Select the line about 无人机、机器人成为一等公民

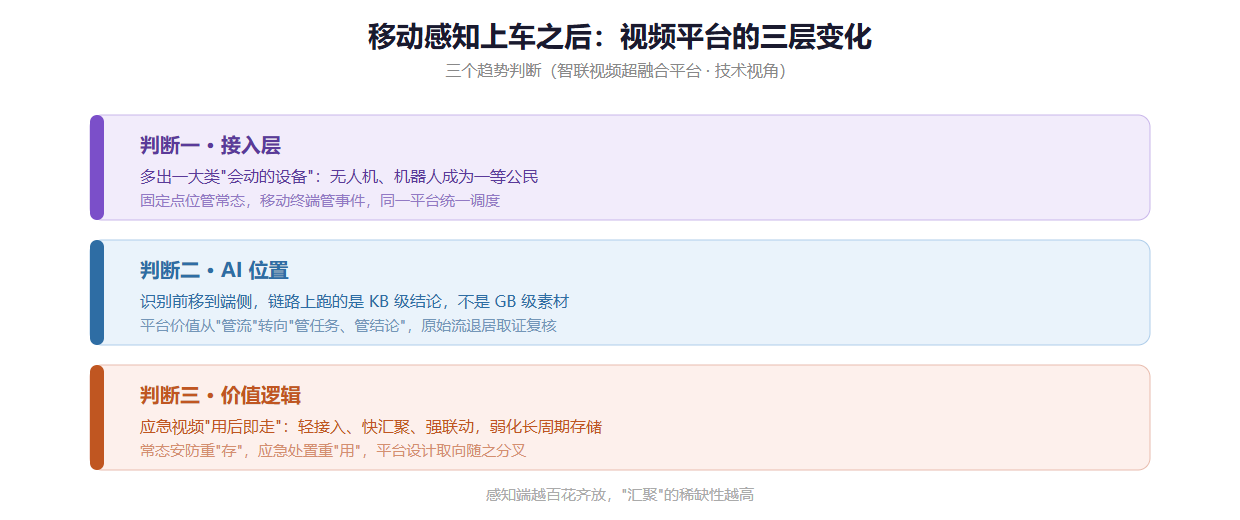tap(339, 177)
